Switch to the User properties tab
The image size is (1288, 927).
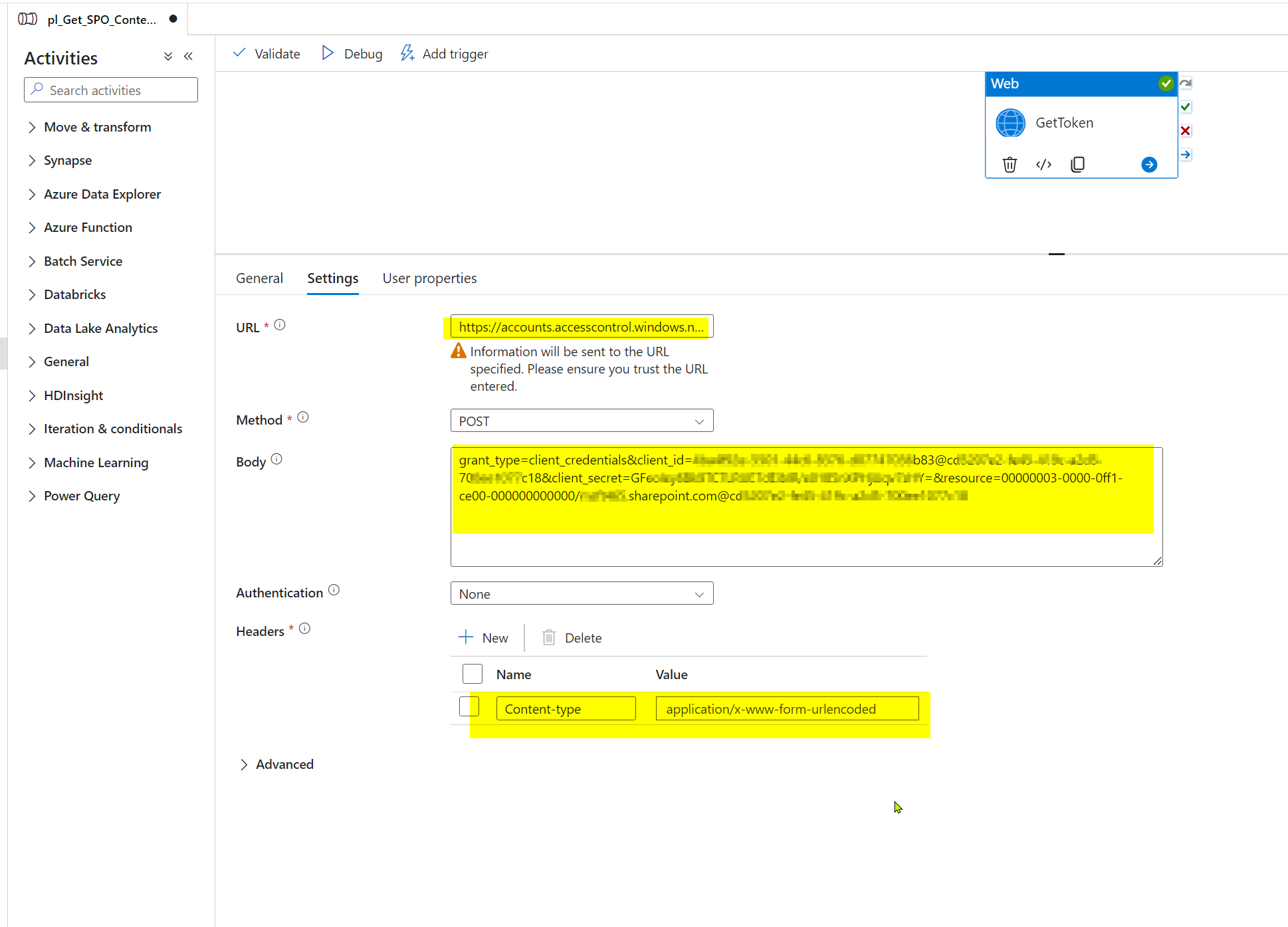tap(429, 278)
